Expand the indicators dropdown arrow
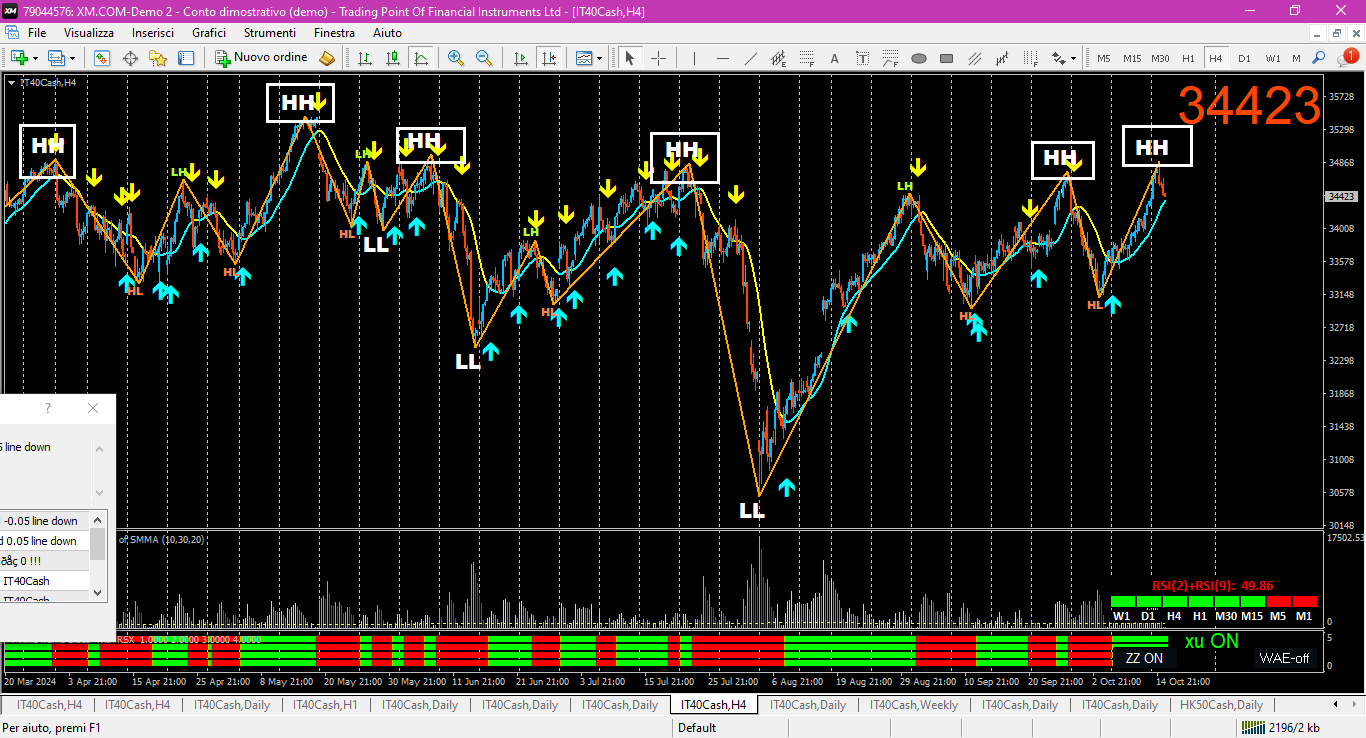The width and height of the screenshot is (1366, 738). coord(599,58)
